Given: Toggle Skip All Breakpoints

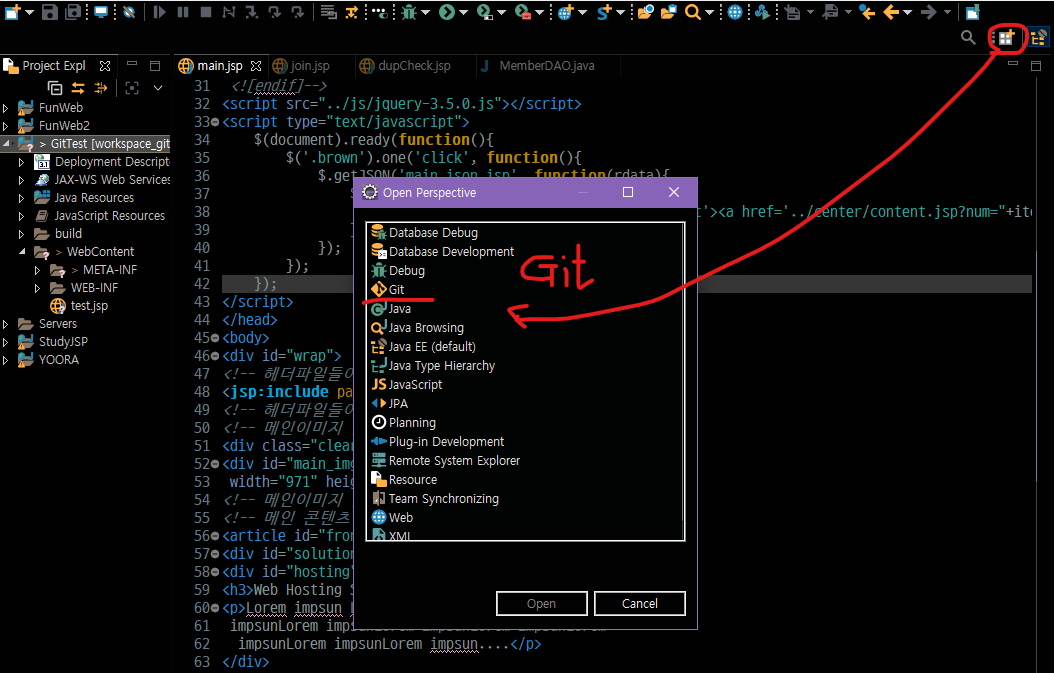Looking at the screenshot, I should [129, 11].
